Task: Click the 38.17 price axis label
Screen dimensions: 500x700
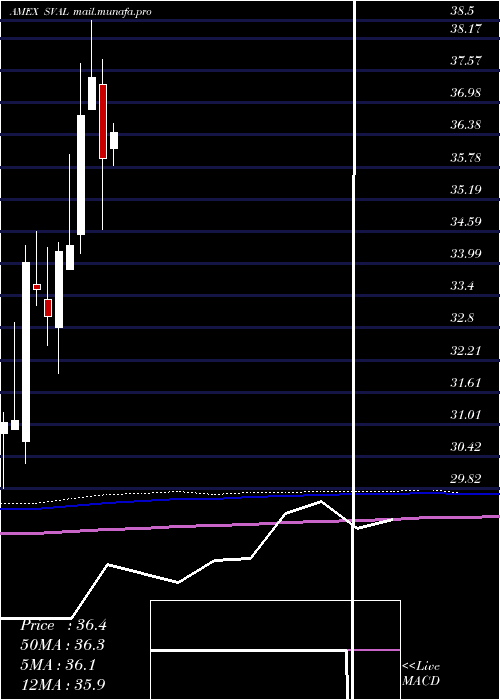Action: (466, 29)
